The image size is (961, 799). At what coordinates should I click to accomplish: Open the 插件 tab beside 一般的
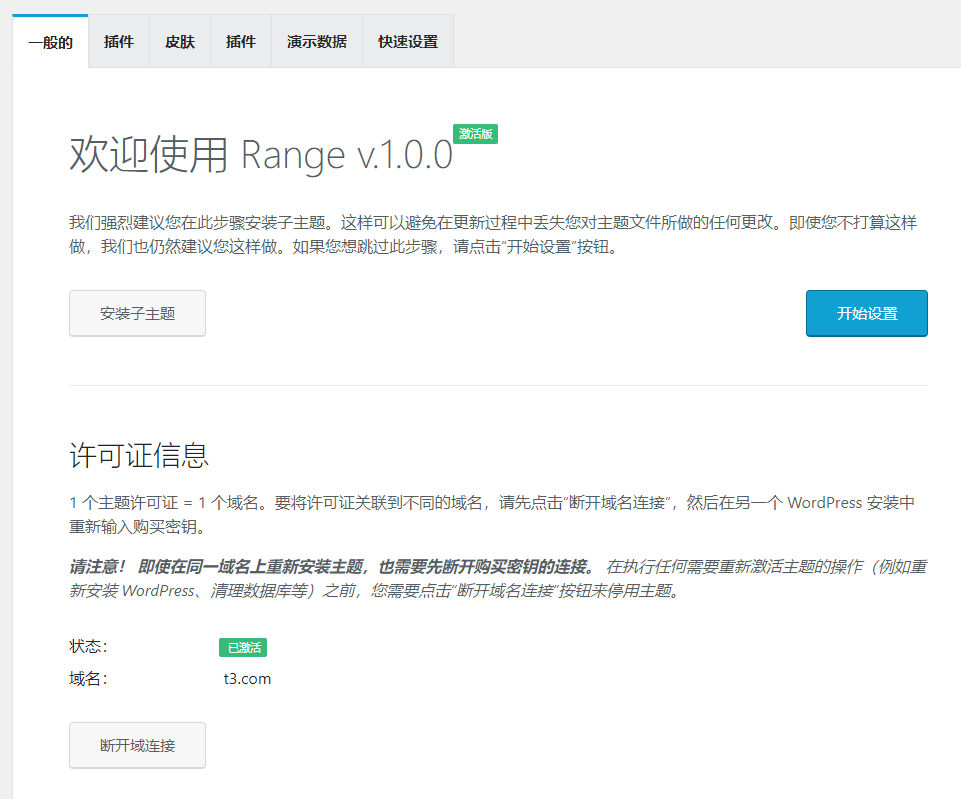(119, 42)
